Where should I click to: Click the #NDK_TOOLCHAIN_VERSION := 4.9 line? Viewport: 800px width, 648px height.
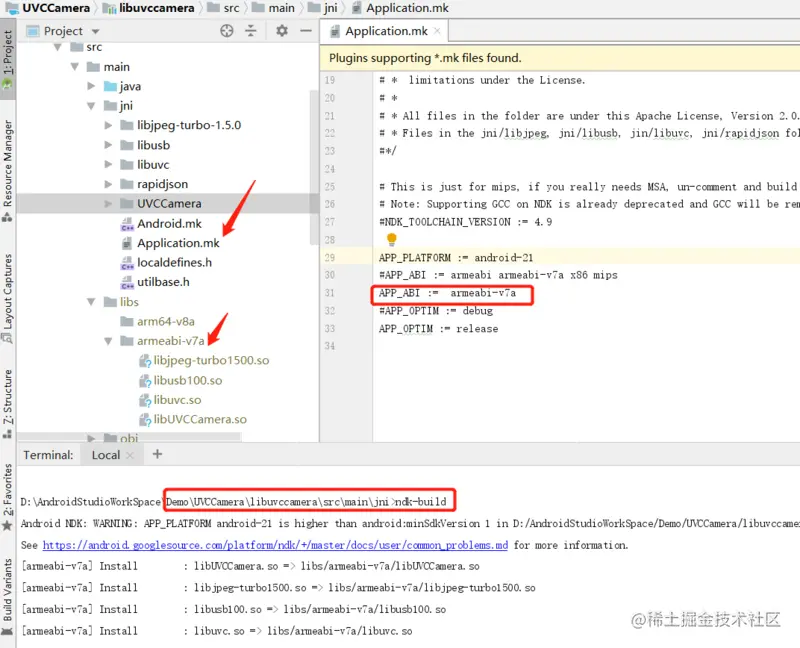click(x=465, y=222)
